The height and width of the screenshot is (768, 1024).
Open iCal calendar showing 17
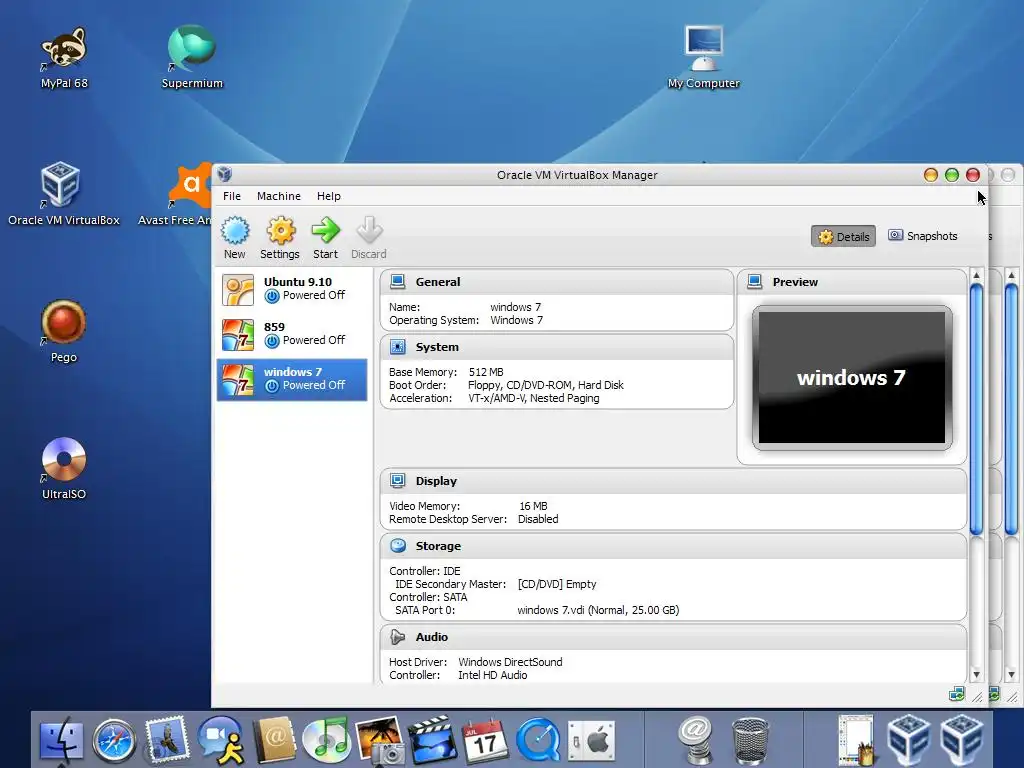(x=485, y=741)
